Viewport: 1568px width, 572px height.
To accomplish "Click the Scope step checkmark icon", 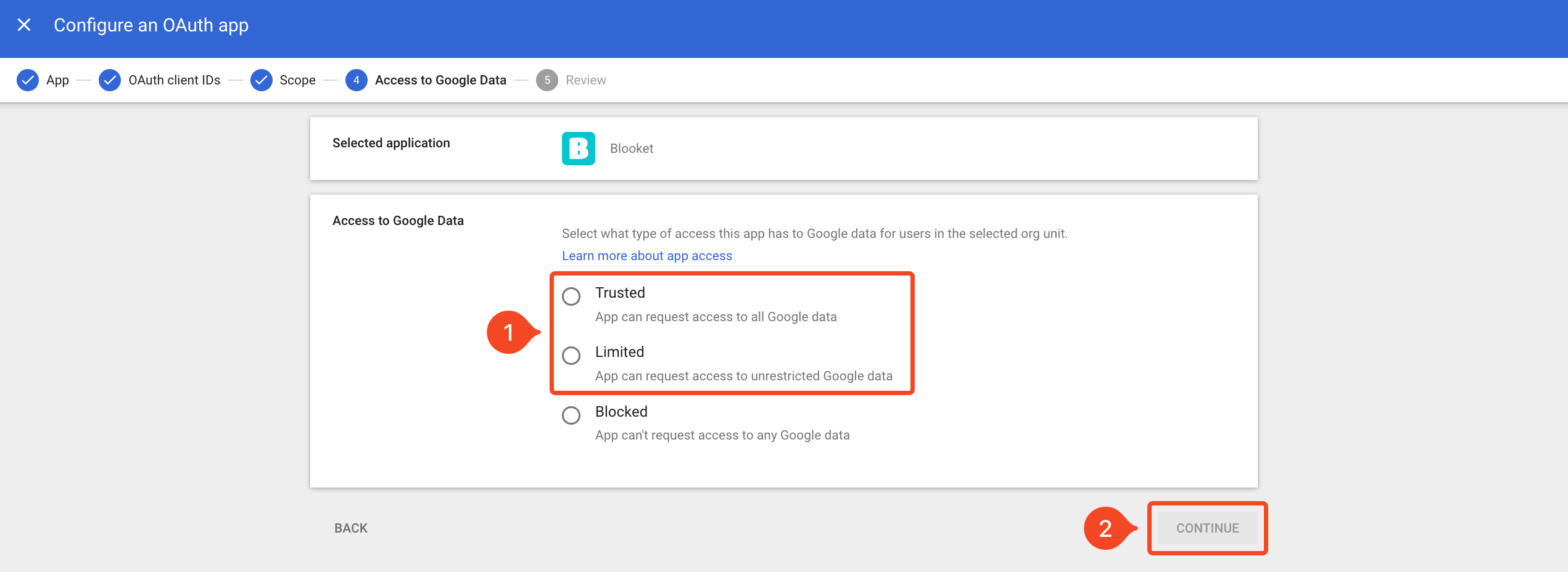I will click(262, 80).
